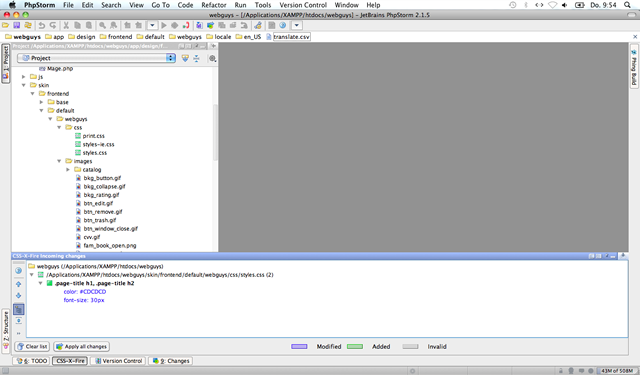Click the Clear list button
This screenshot has width=640, height=375.
[32, 346]
